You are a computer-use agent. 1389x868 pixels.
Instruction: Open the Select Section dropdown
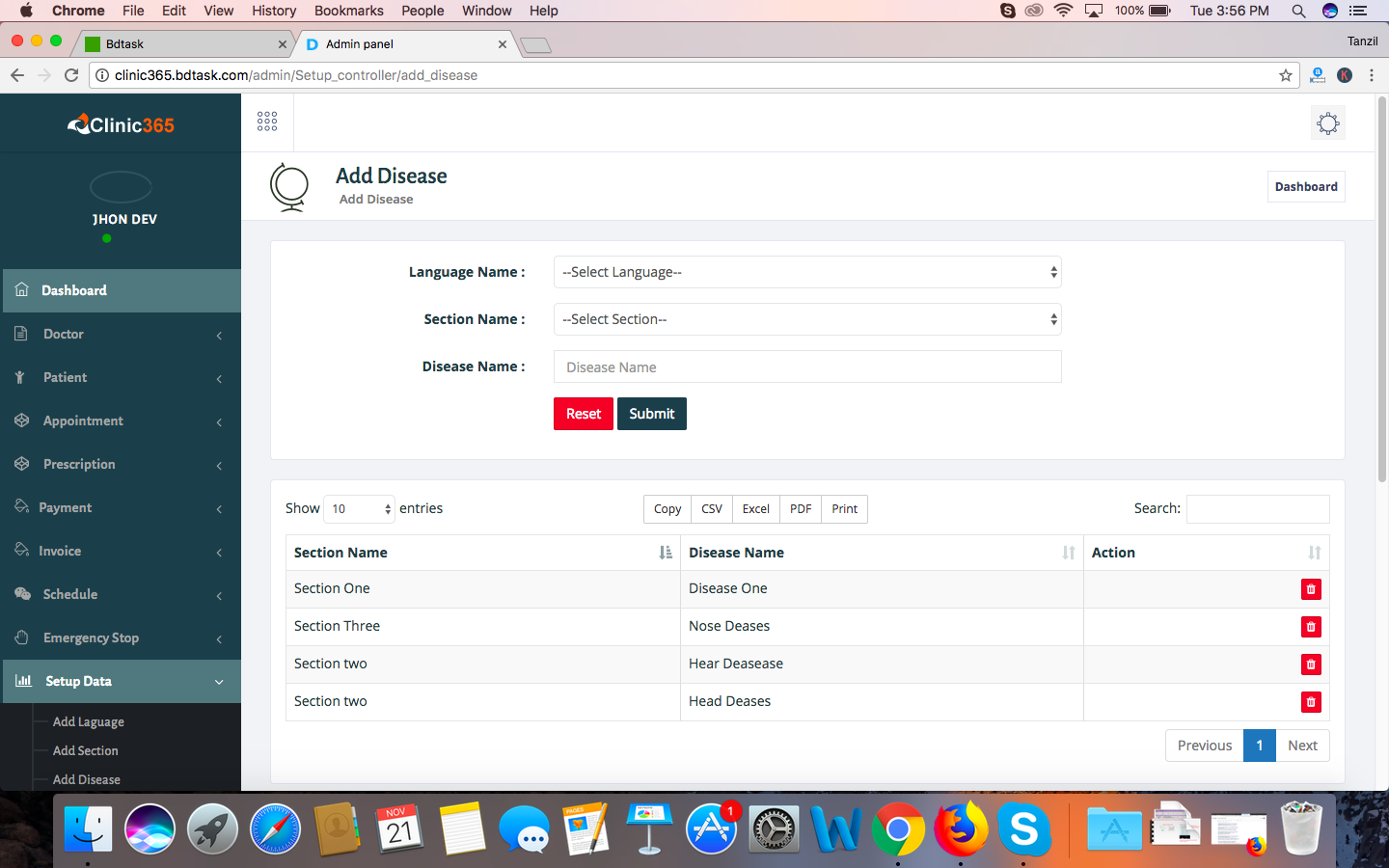[x=807, y=320]
